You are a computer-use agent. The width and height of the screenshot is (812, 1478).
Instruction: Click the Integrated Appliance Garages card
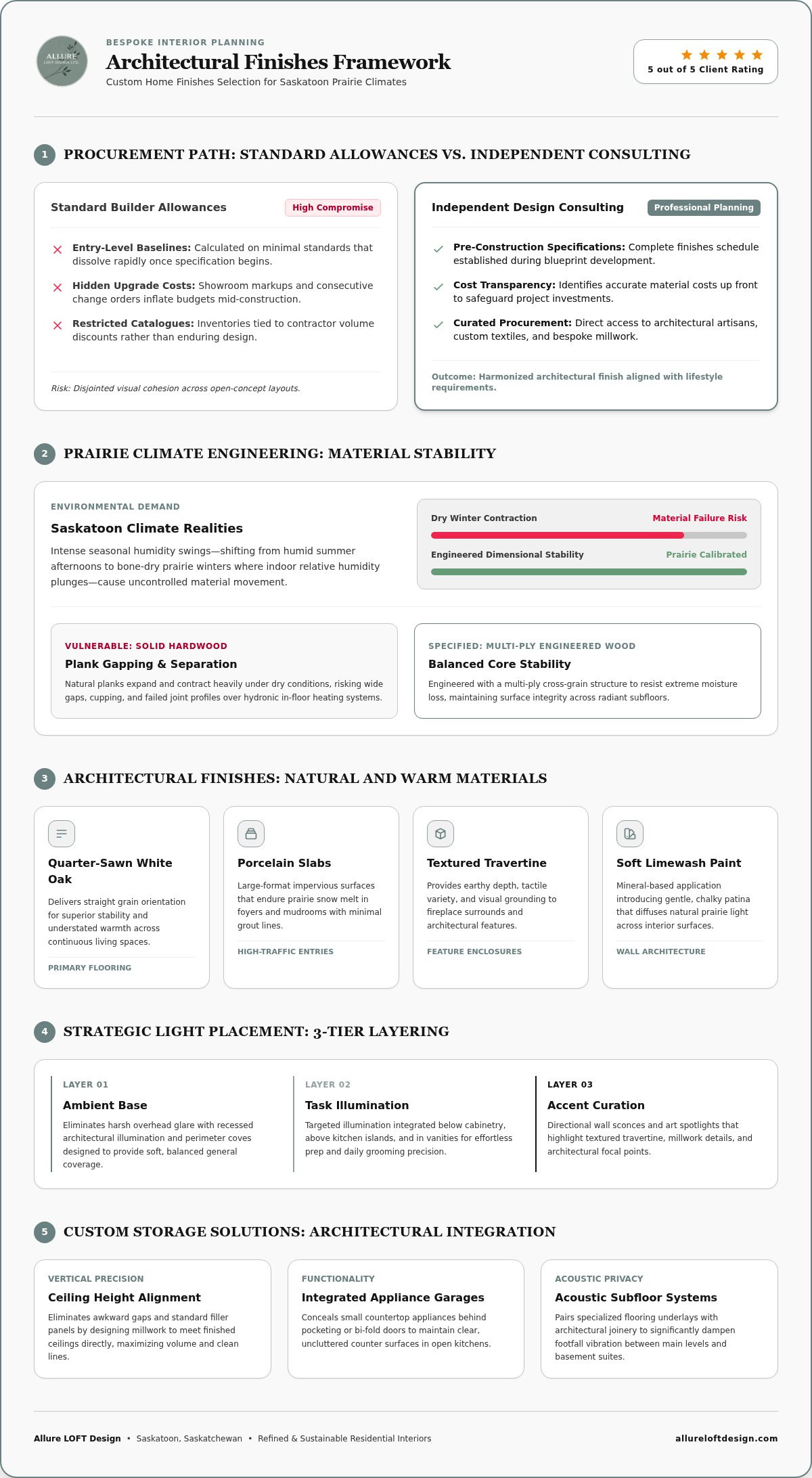tap(406, 1318)
